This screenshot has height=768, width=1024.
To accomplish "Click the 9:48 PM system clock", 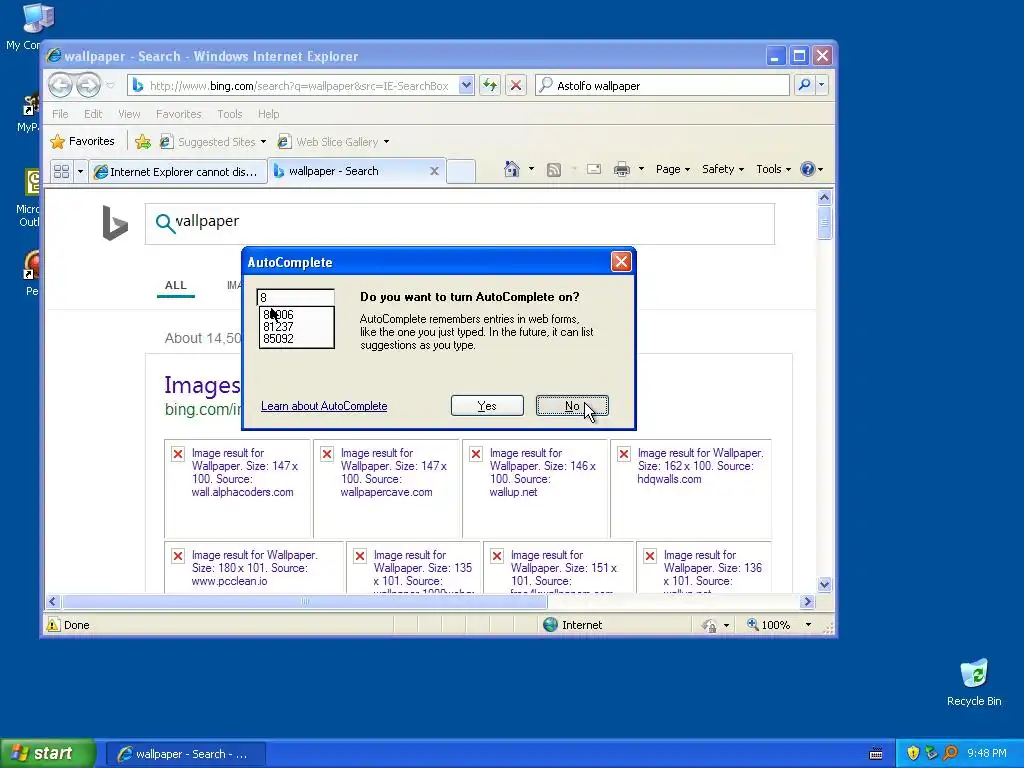I will coord(987,753).
